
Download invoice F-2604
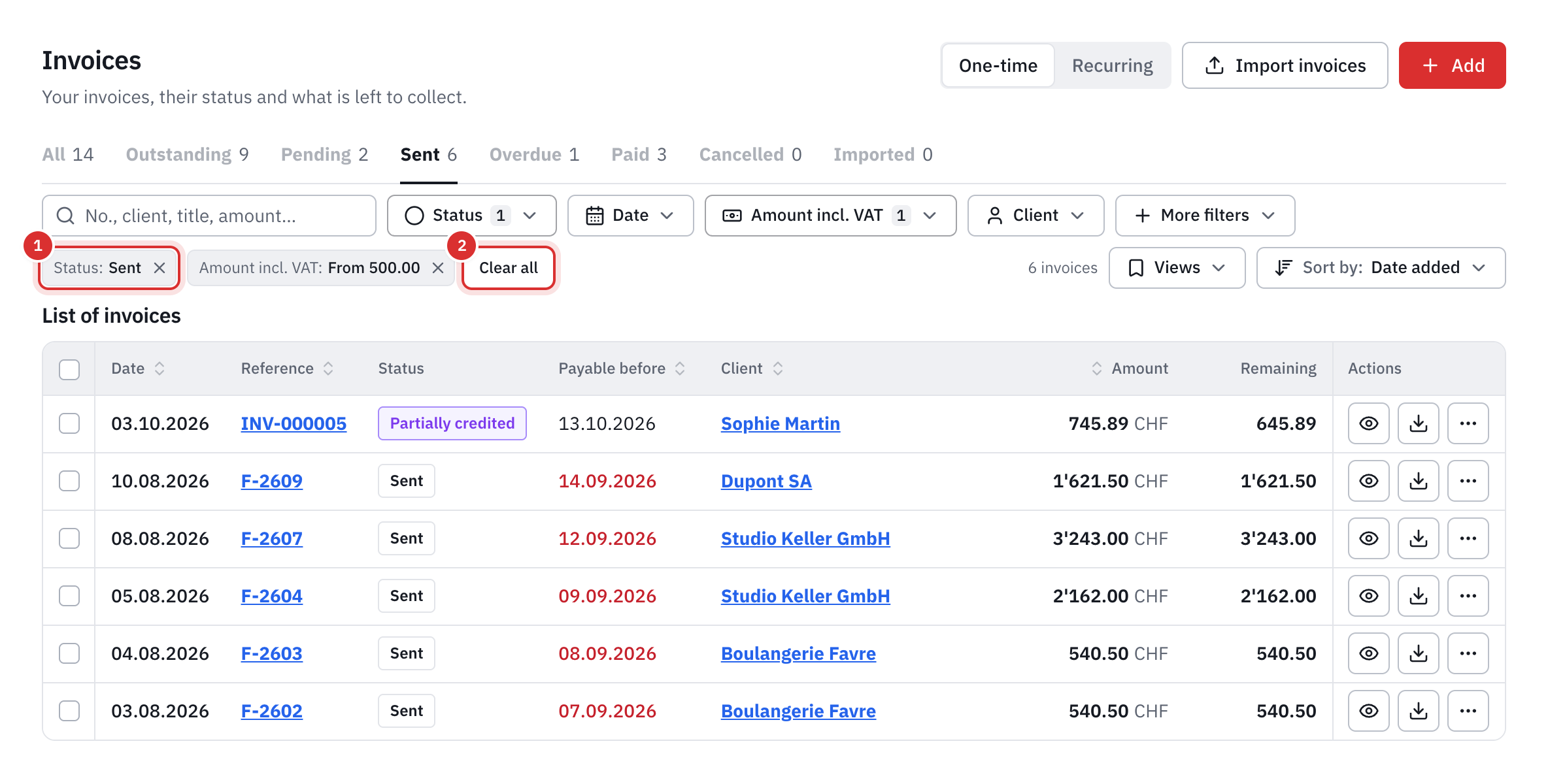pyautogui.click(x=1418, y=596)
